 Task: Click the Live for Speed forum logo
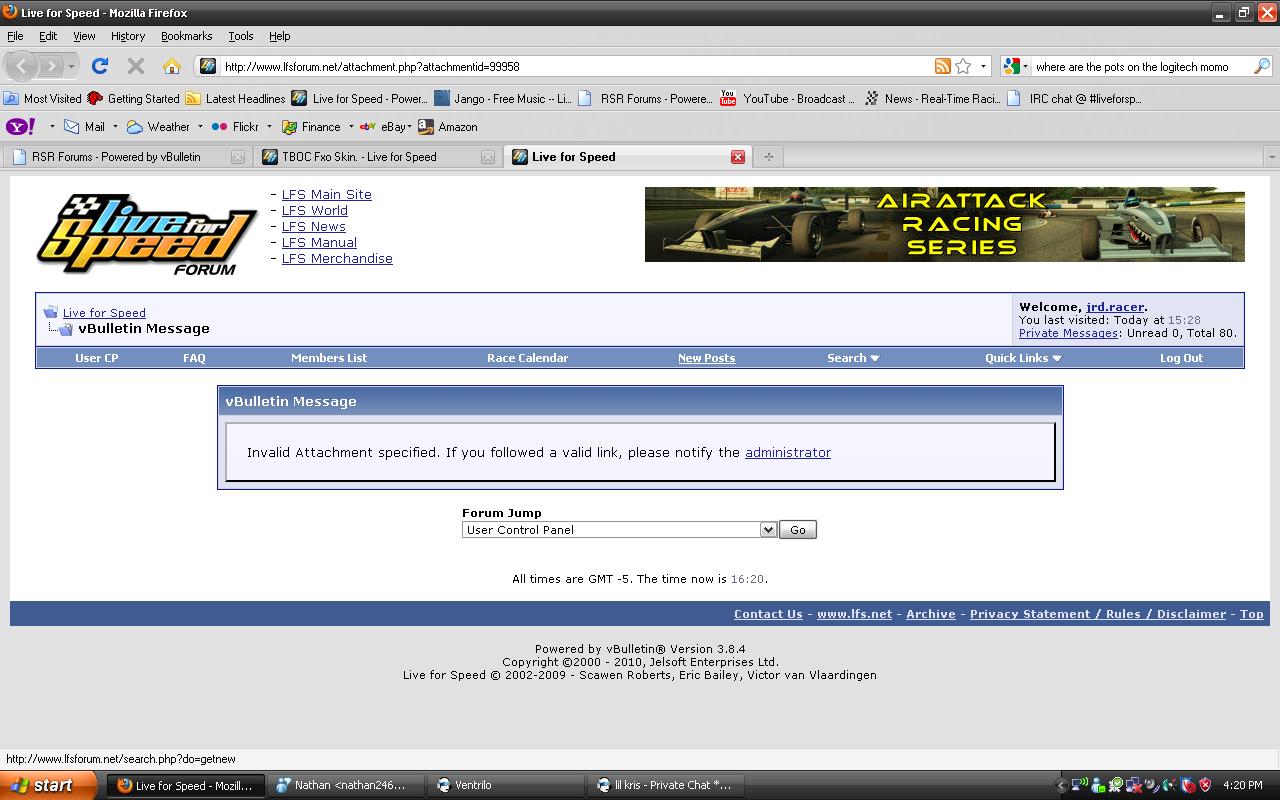[147, 235]
